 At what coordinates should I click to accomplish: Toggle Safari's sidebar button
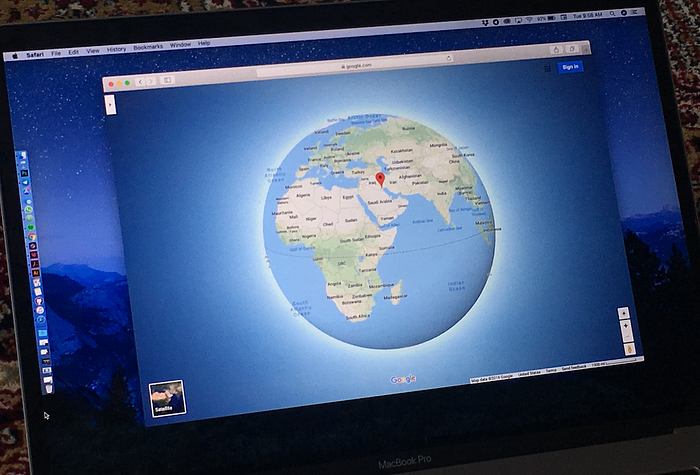pyautogui.click(x=167, y=80)
